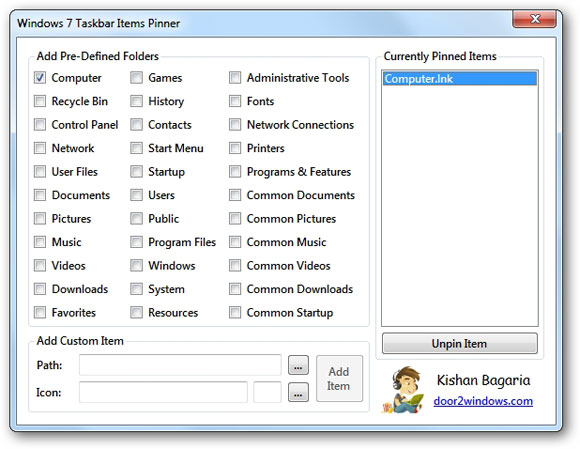Click the Add Item button

pos(339,378)
